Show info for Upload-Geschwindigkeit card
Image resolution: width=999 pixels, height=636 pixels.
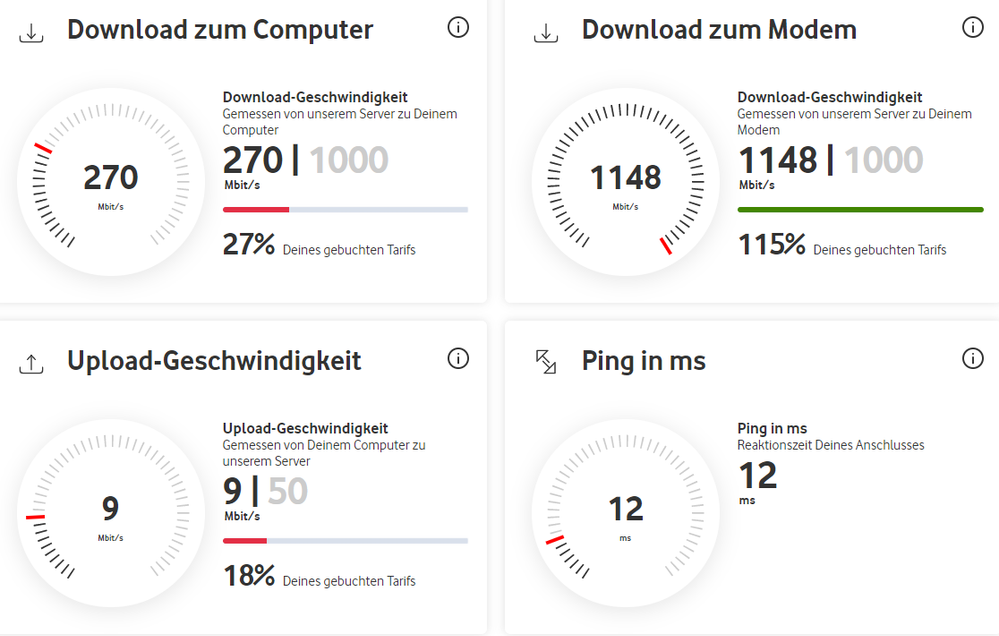tap(458, 358)
